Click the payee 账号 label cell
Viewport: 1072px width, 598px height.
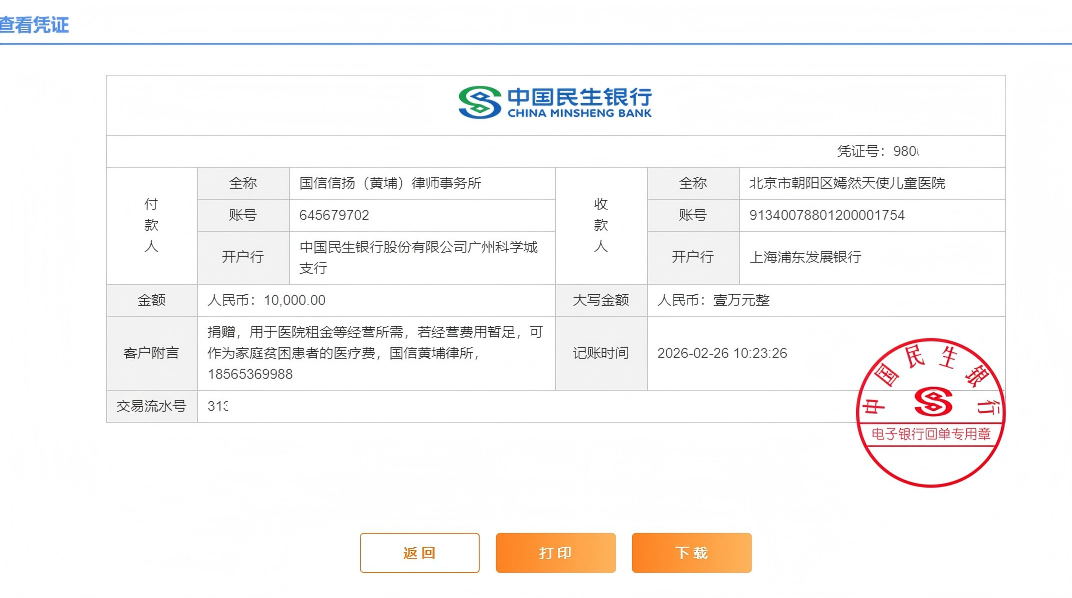click(x=693, y=215)
